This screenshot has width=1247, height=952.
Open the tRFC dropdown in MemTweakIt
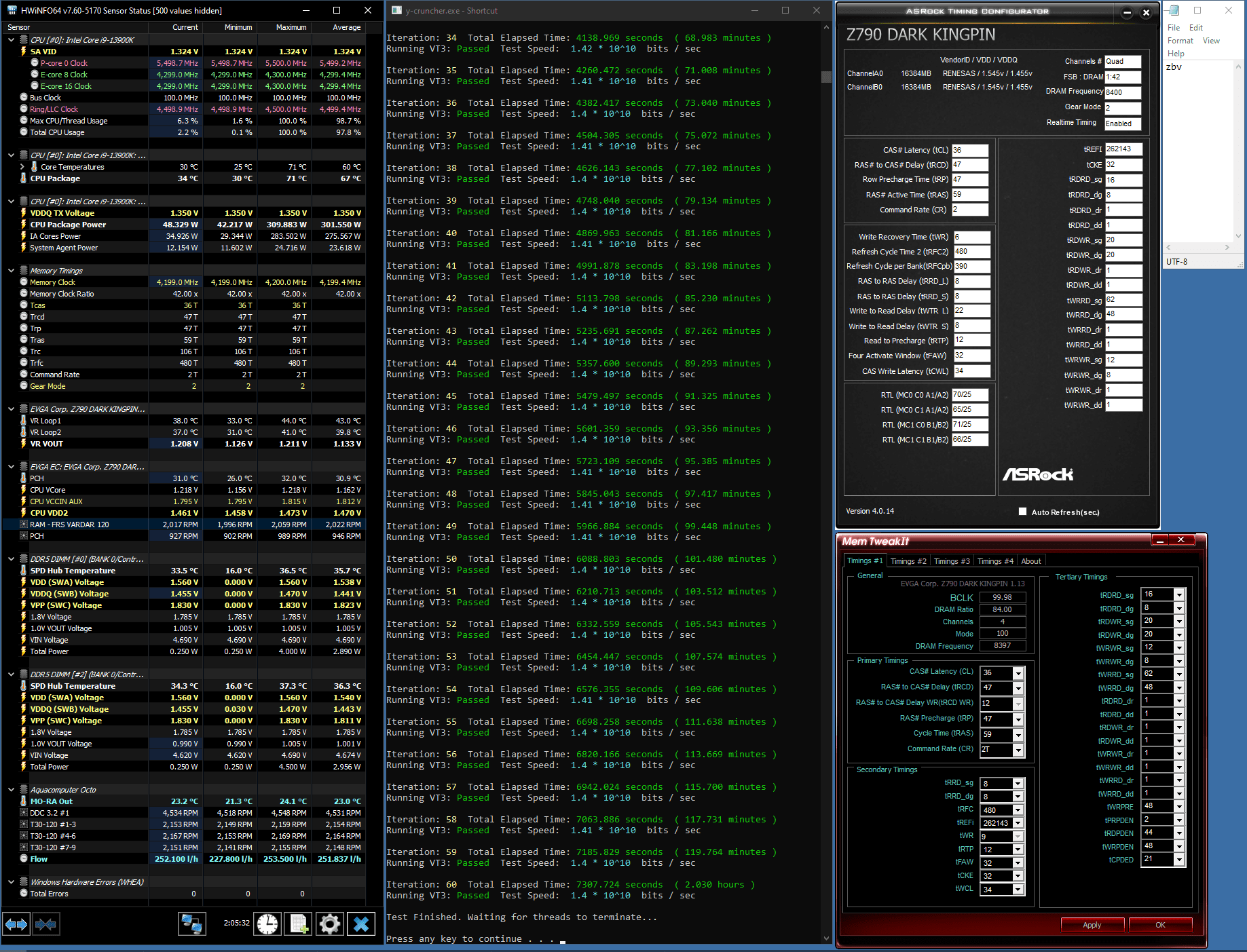pos(1018,810)
